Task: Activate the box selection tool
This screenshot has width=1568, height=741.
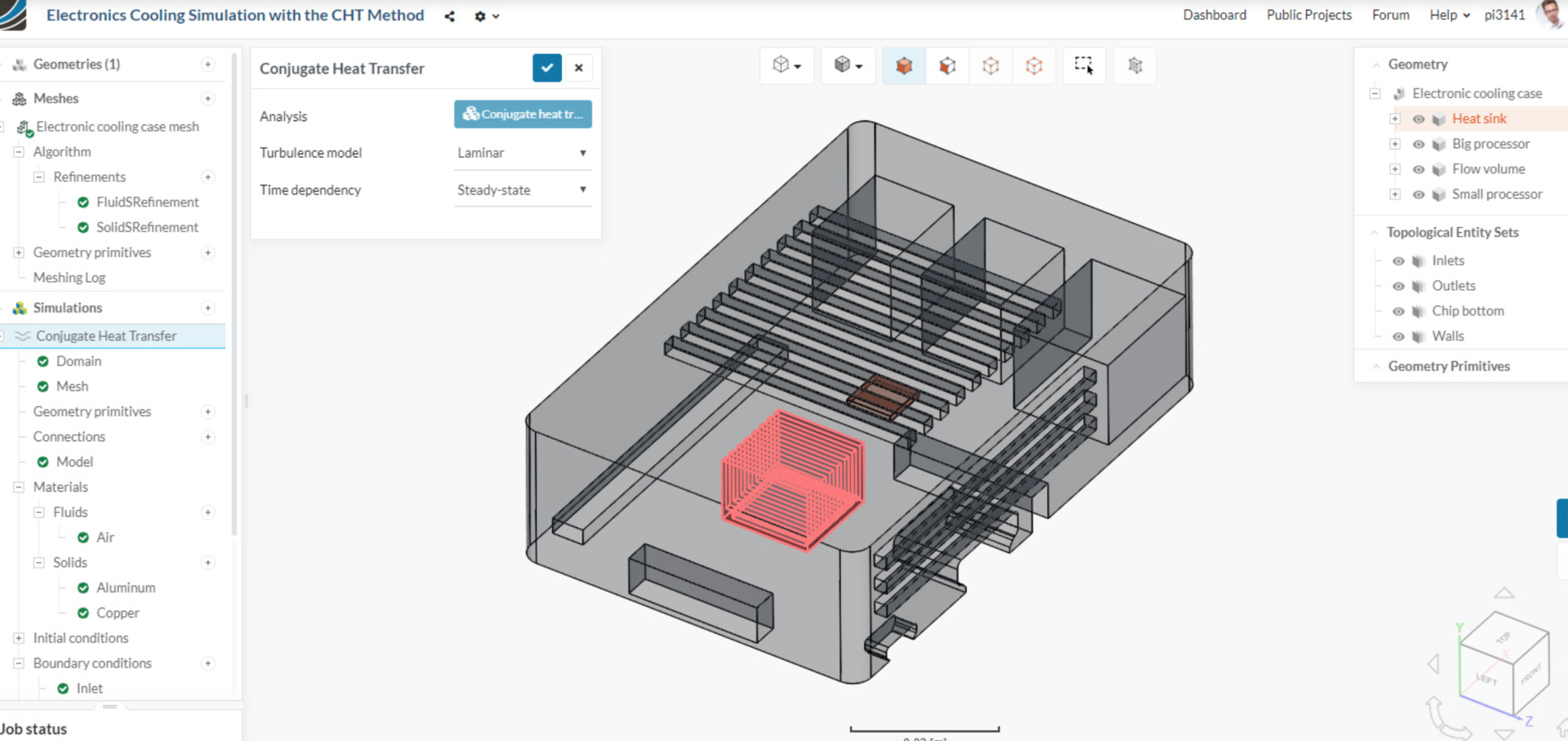Action: pos(1084,66)
